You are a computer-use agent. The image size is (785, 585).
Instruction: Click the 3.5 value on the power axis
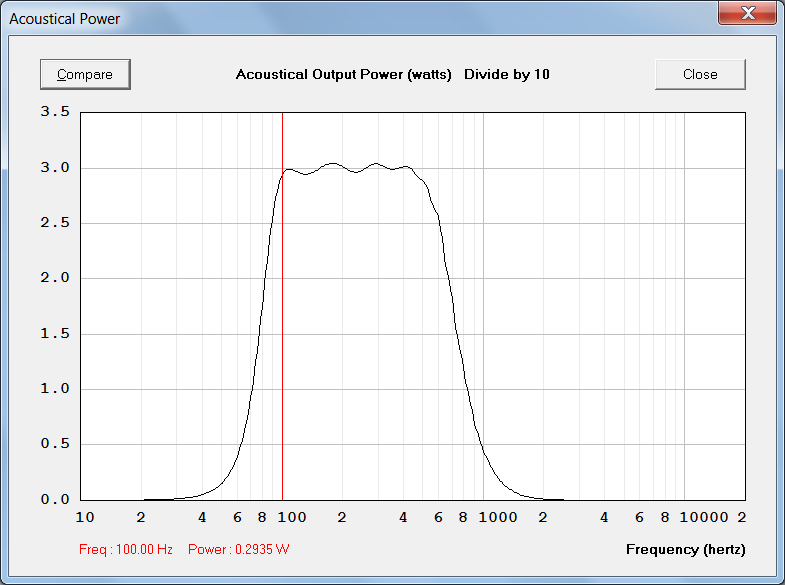[55, 112]
